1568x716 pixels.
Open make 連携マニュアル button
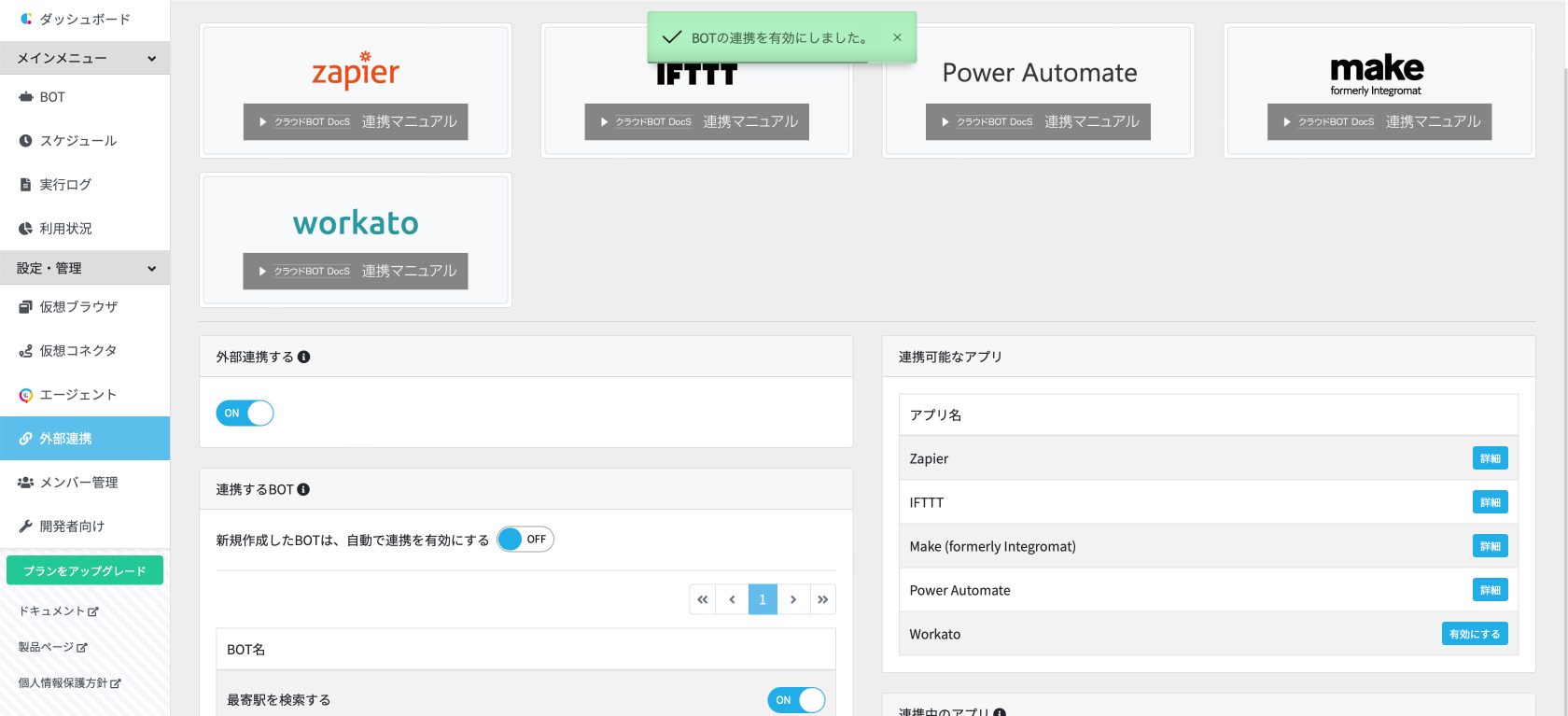pyautogui.click(x=1379, y=122)
